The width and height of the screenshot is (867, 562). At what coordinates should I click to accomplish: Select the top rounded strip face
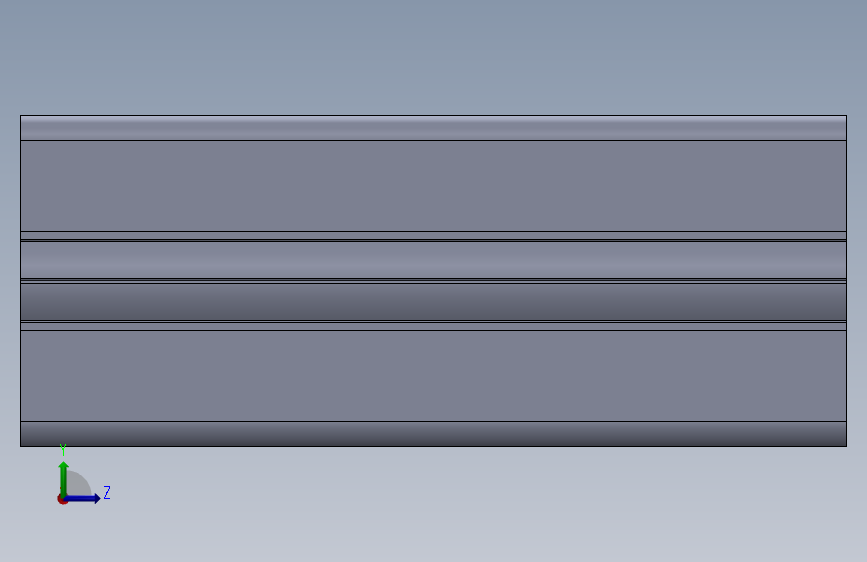click(x=434, y=128)
